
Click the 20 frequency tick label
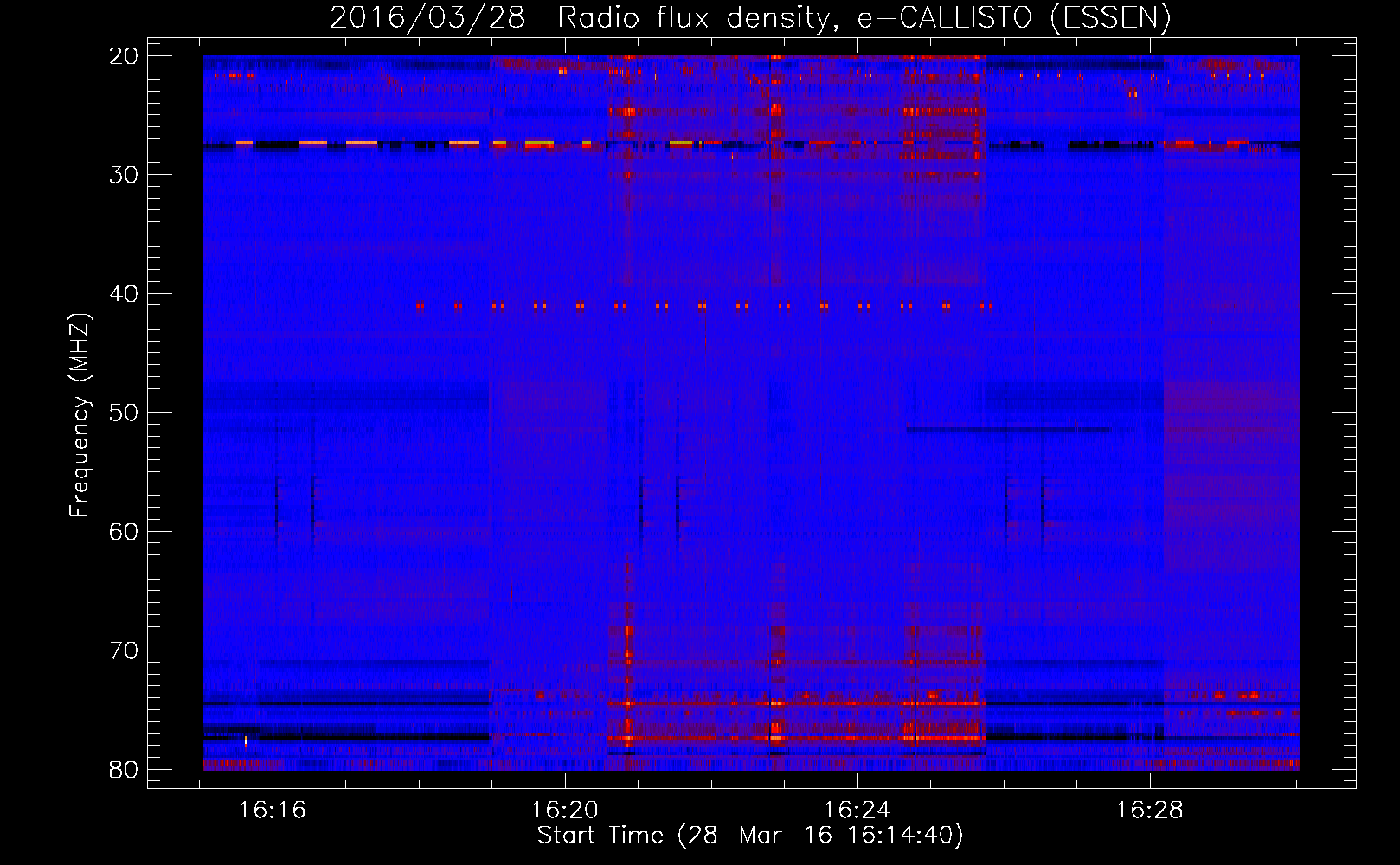124,56
